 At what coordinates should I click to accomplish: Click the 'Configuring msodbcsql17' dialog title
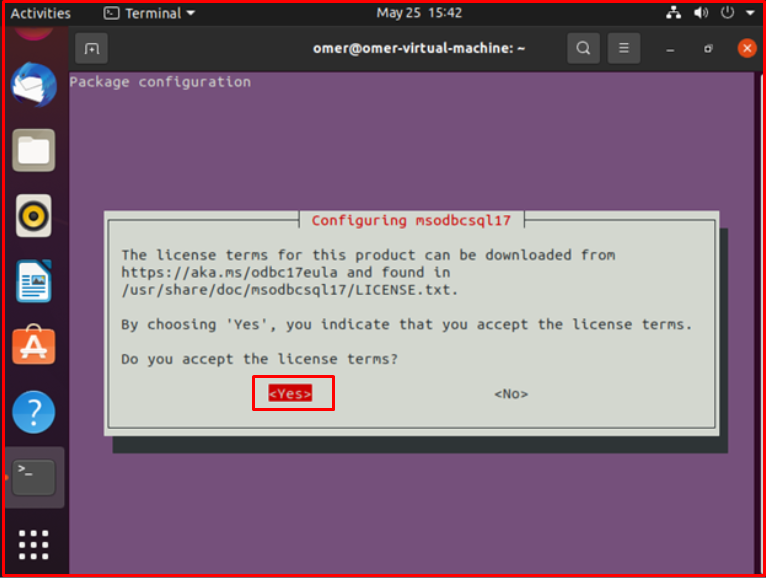(x=411, y=220)
